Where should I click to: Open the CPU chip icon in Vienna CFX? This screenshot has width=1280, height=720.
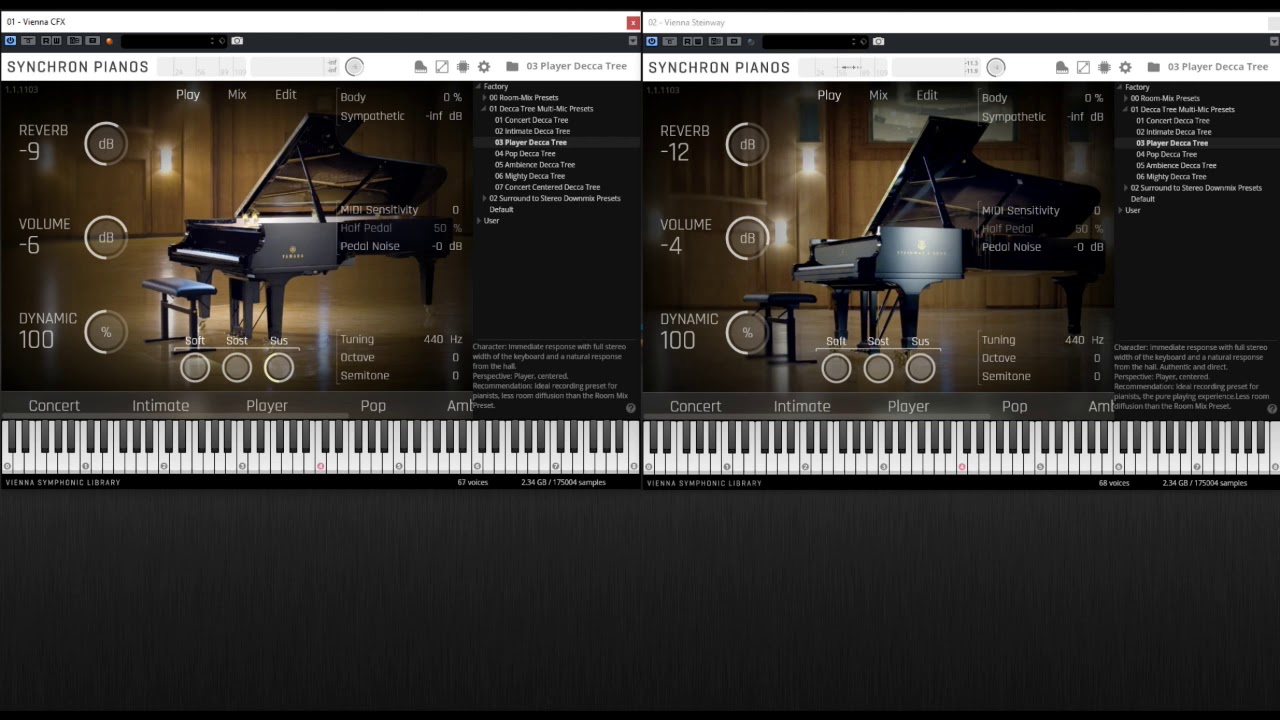point(463,67)
